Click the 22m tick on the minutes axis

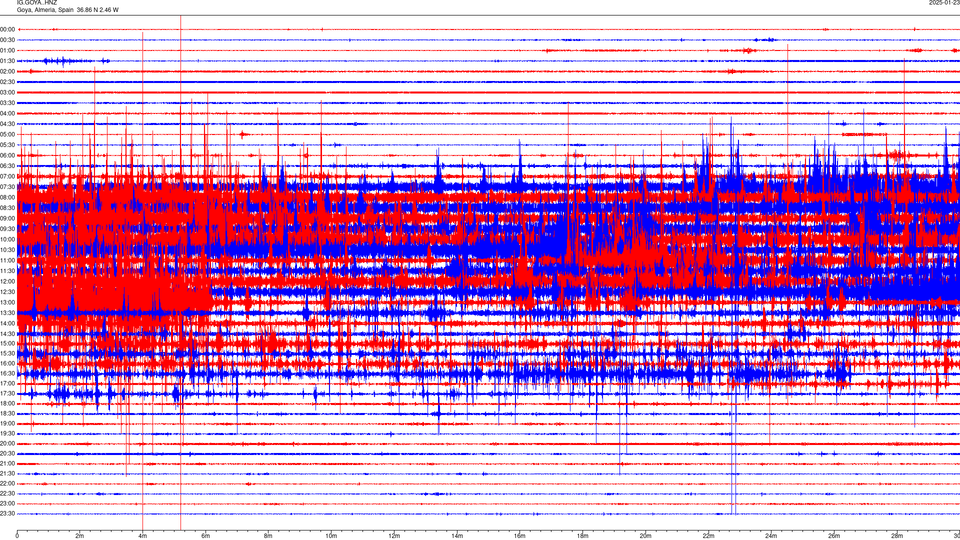tap(708, 536)
